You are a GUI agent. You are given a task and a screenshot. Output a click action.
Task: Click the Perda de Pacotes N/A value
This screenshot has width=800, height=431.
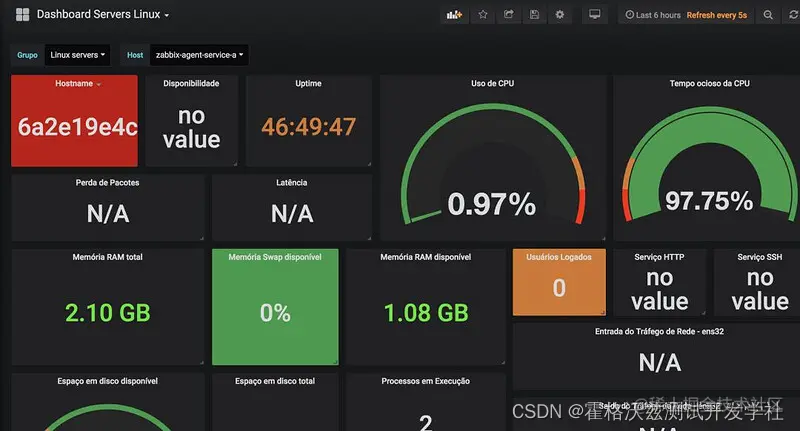coord(108,214)
